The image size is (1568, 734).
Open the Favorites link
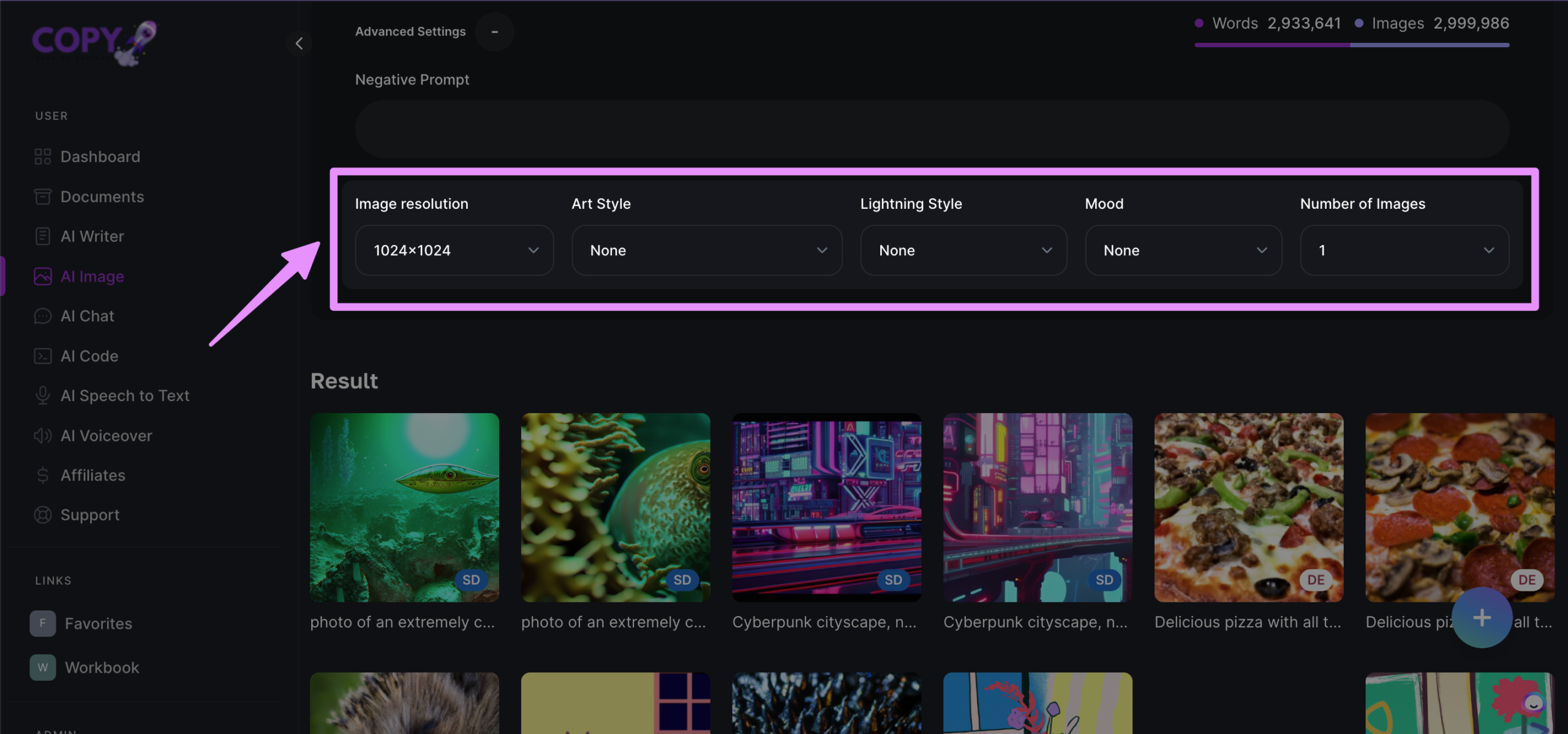click(98, 623)
